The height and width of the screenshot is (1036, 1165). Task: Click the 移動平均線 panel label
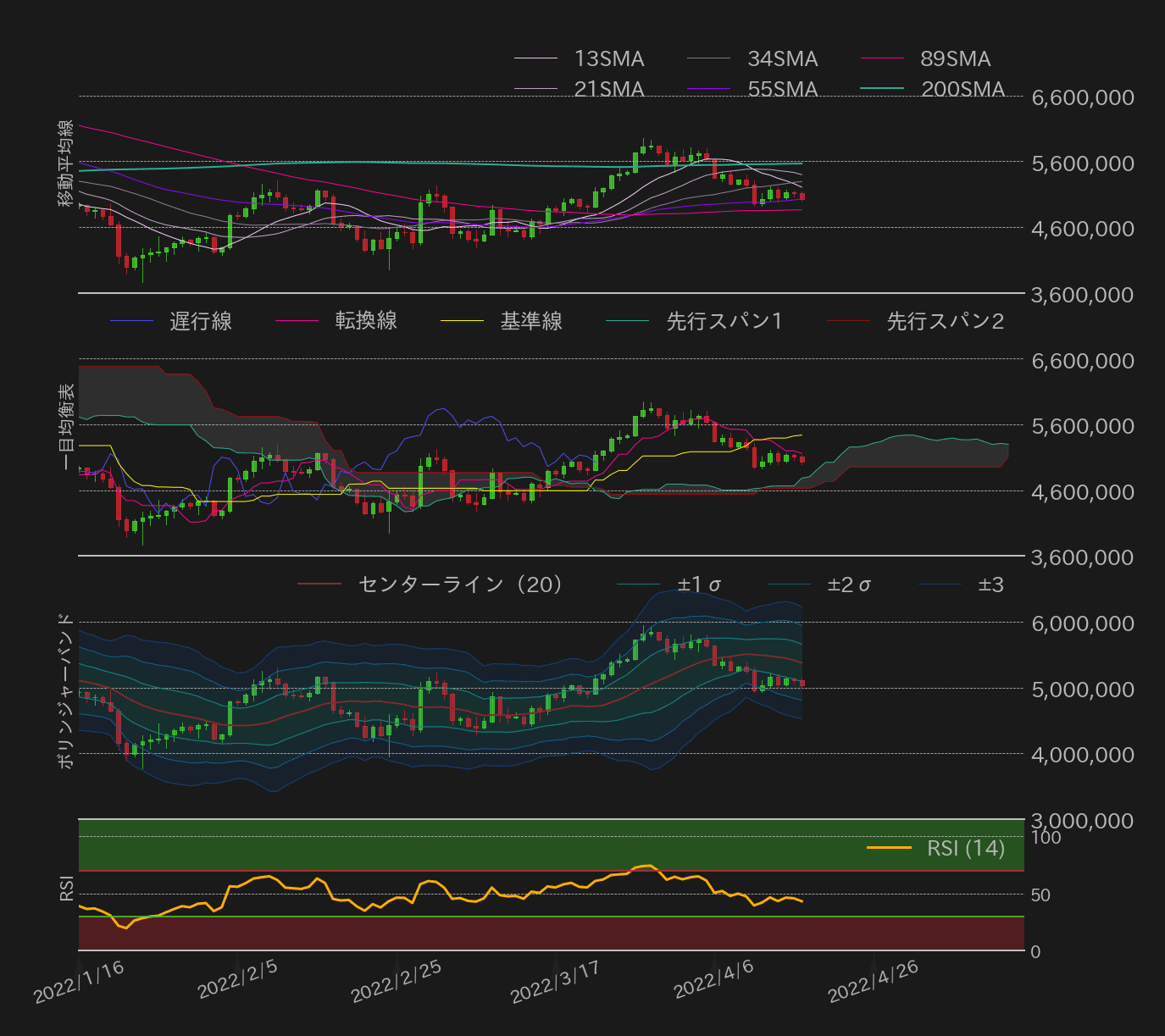[x=66, y=162]
